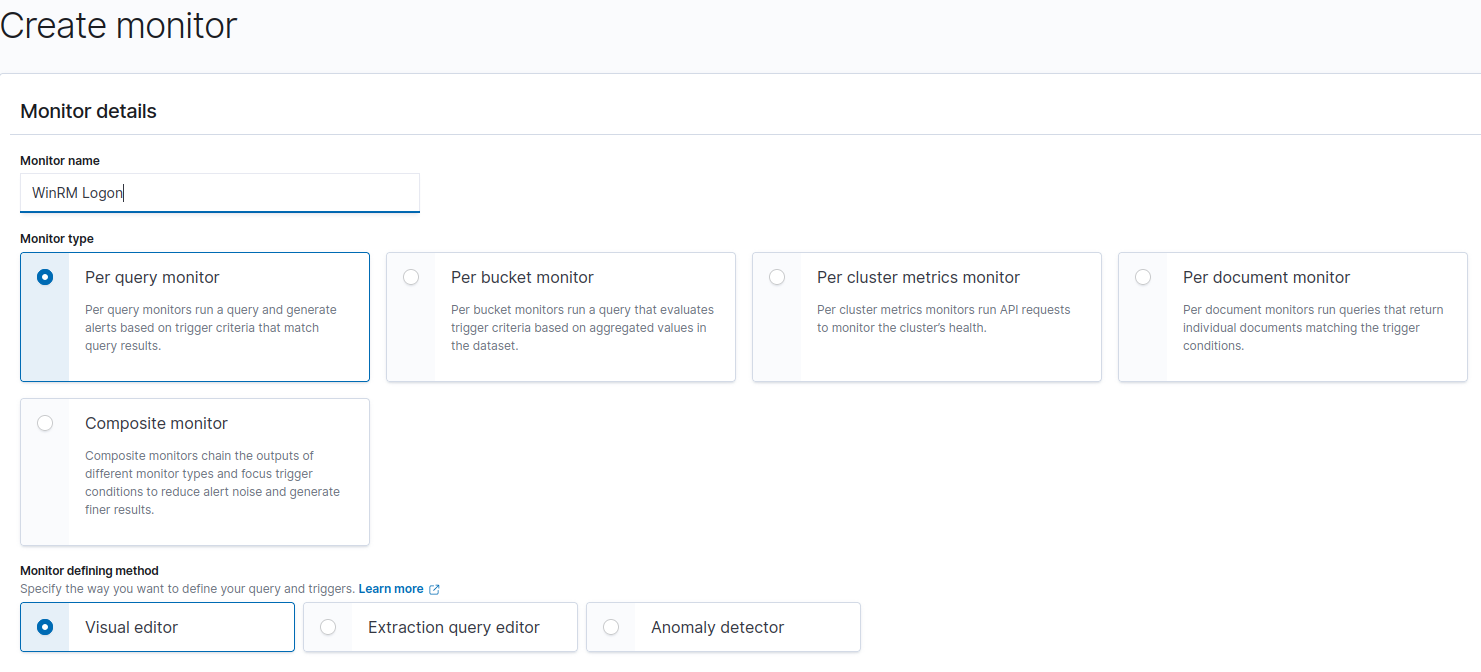Viewport: 1481px width, 672px height.
Task: Select the Per query monitor radio button
Action: 45,278
